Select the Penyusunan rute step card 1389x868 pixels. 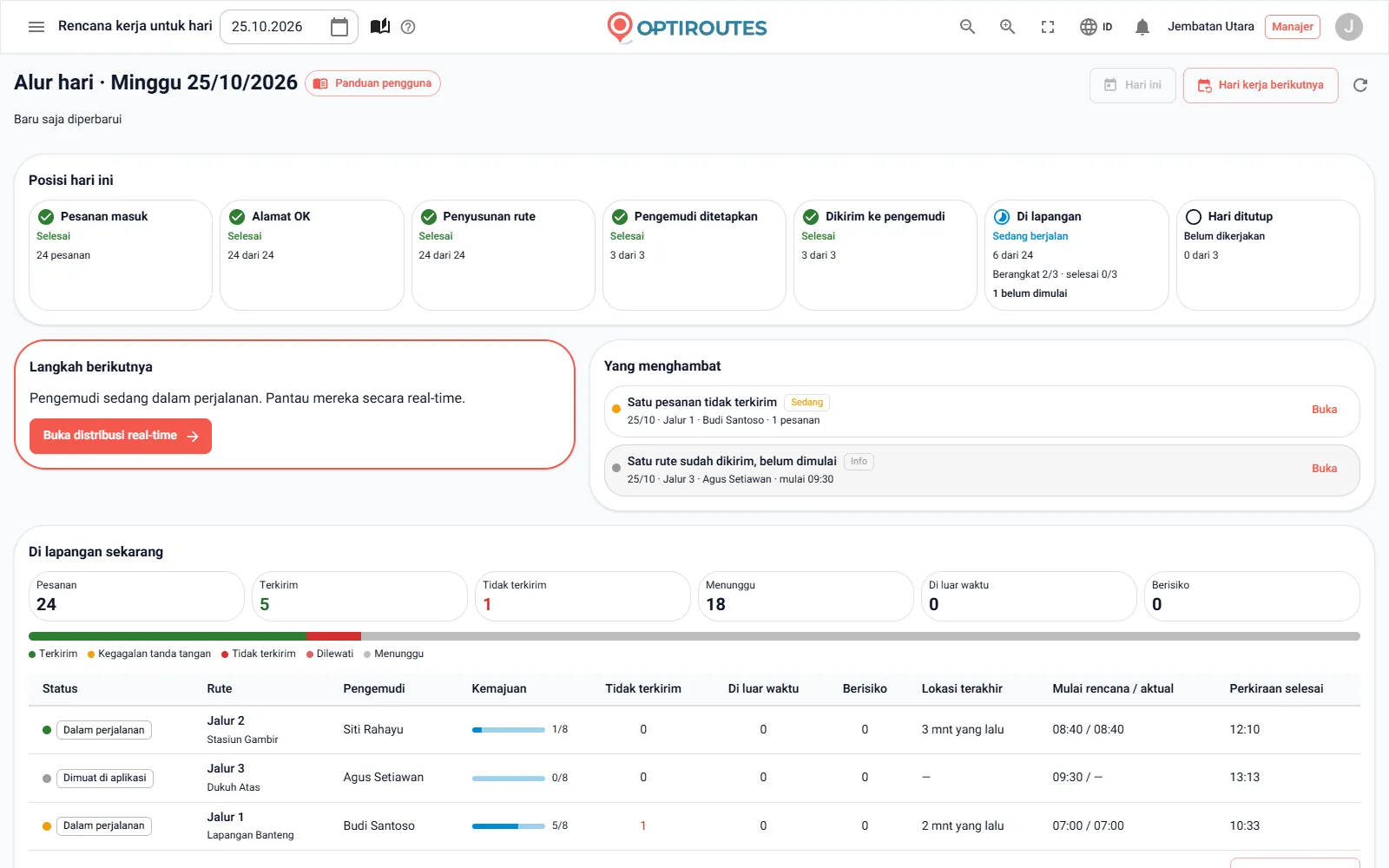tap(503, 255)
